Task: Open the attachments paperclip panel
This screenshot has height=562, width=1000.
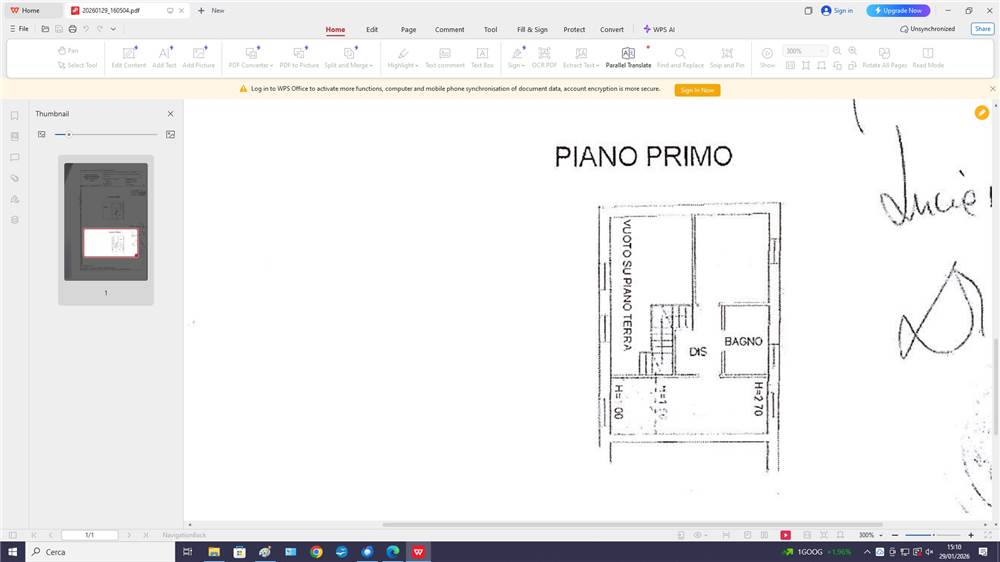Action: 14,178
